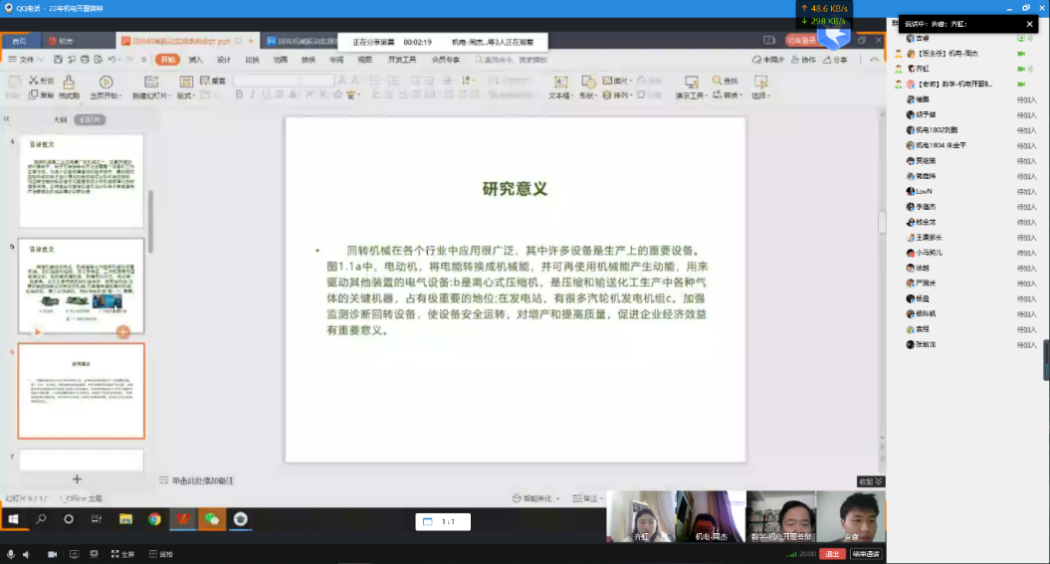1050x564 pixels.
Task: Toggle the camera icon in call bar
Action: coord(52,554)
